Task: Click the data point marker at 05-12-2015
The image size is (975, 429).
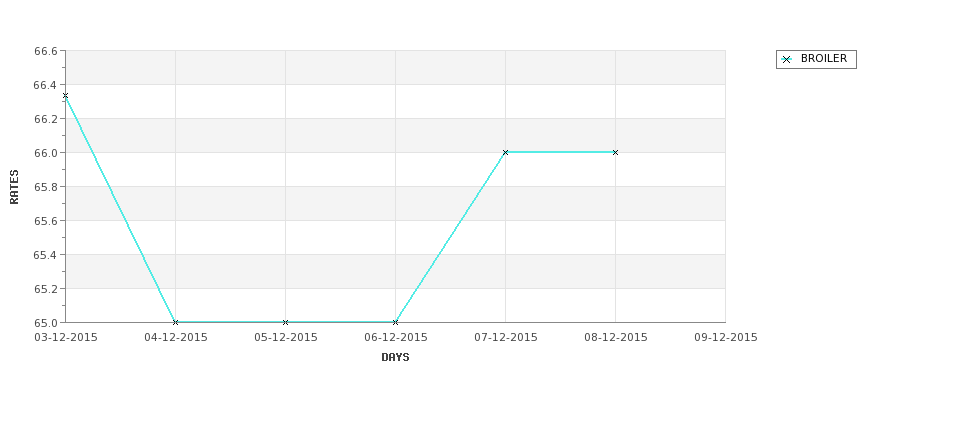Action: point(285,322)
